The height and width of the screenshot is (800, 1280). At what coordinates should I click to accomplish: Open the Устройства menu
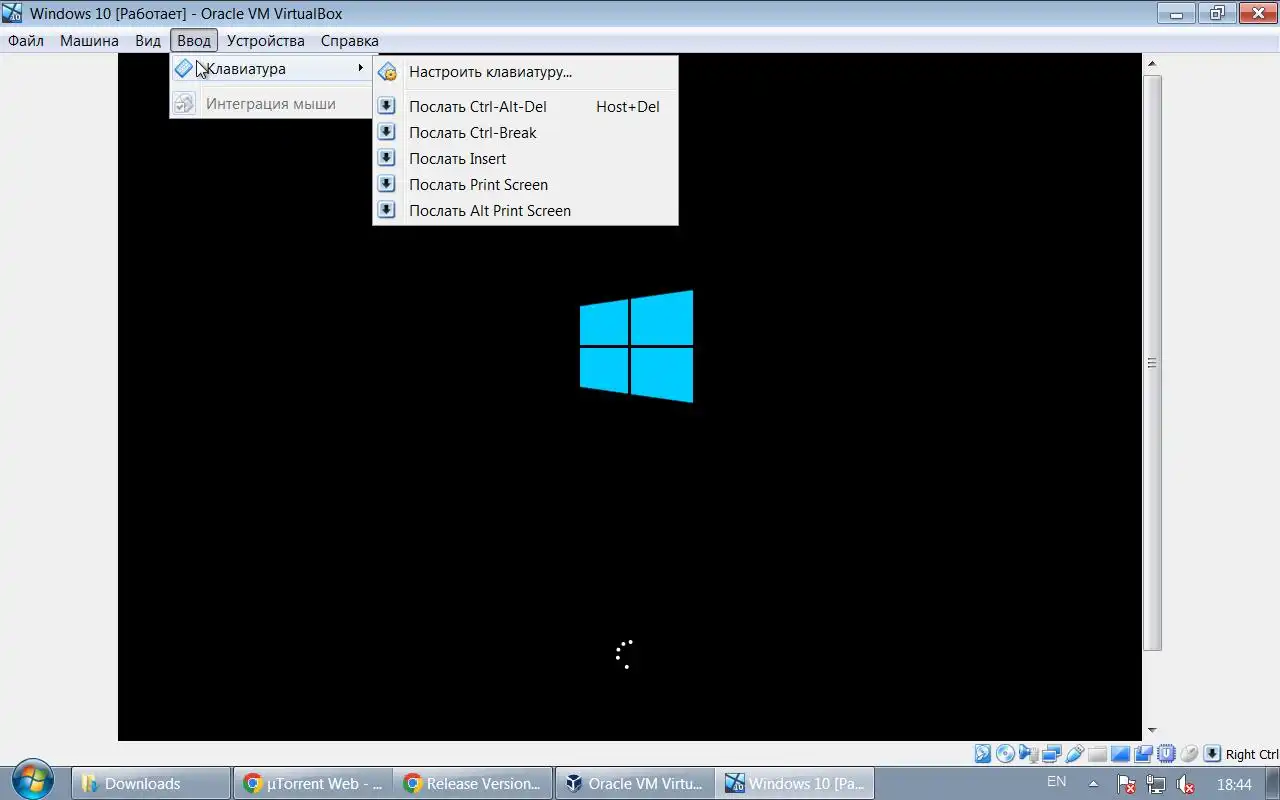tap(265, 41)
